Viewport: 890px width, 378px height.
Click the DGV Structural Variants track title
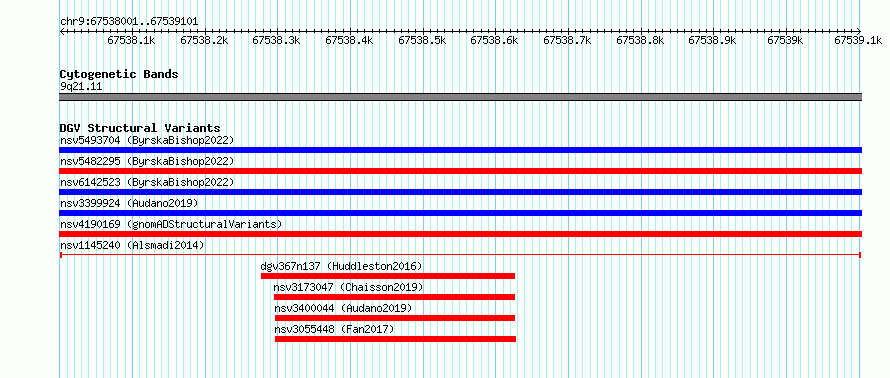click(x=140, y=128)
